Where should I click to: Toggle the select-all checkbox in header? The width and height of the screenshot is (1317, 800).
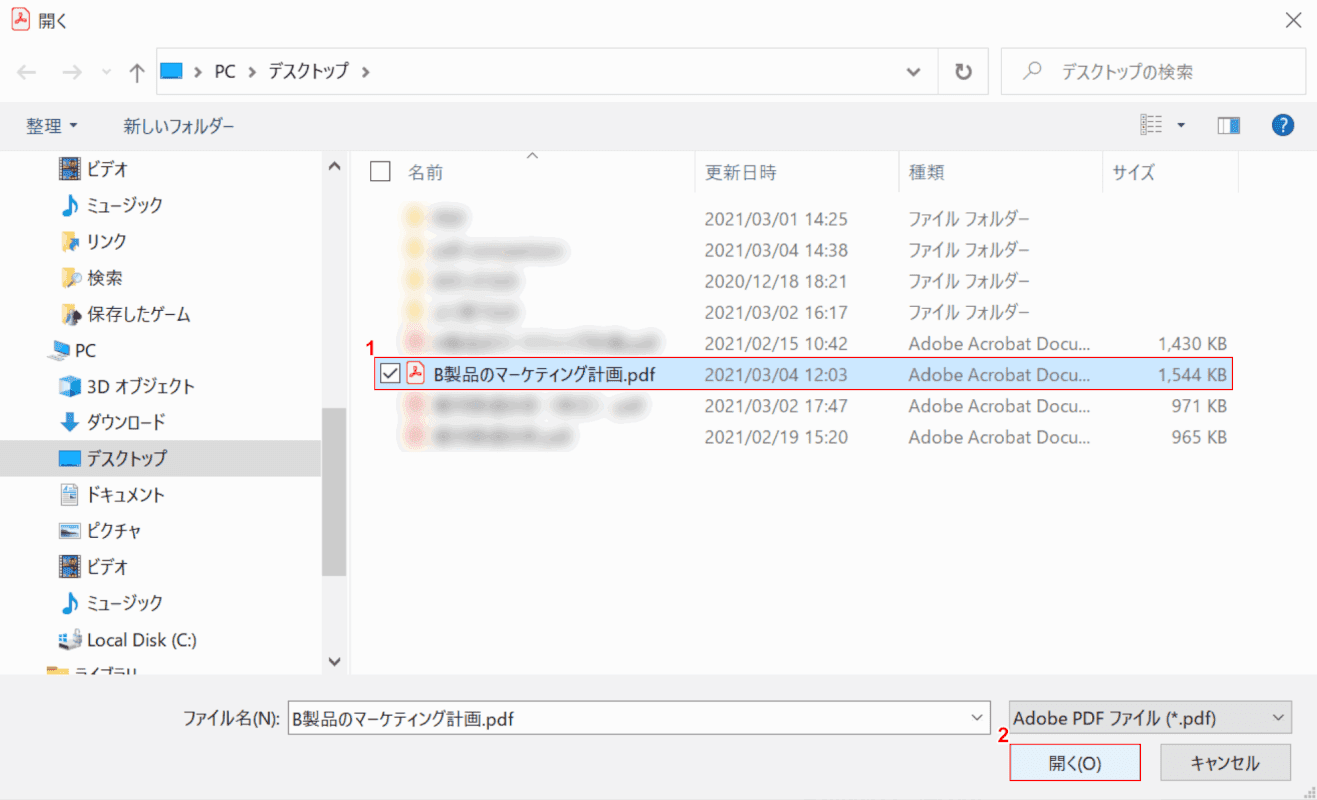click(x=380, y=172)
